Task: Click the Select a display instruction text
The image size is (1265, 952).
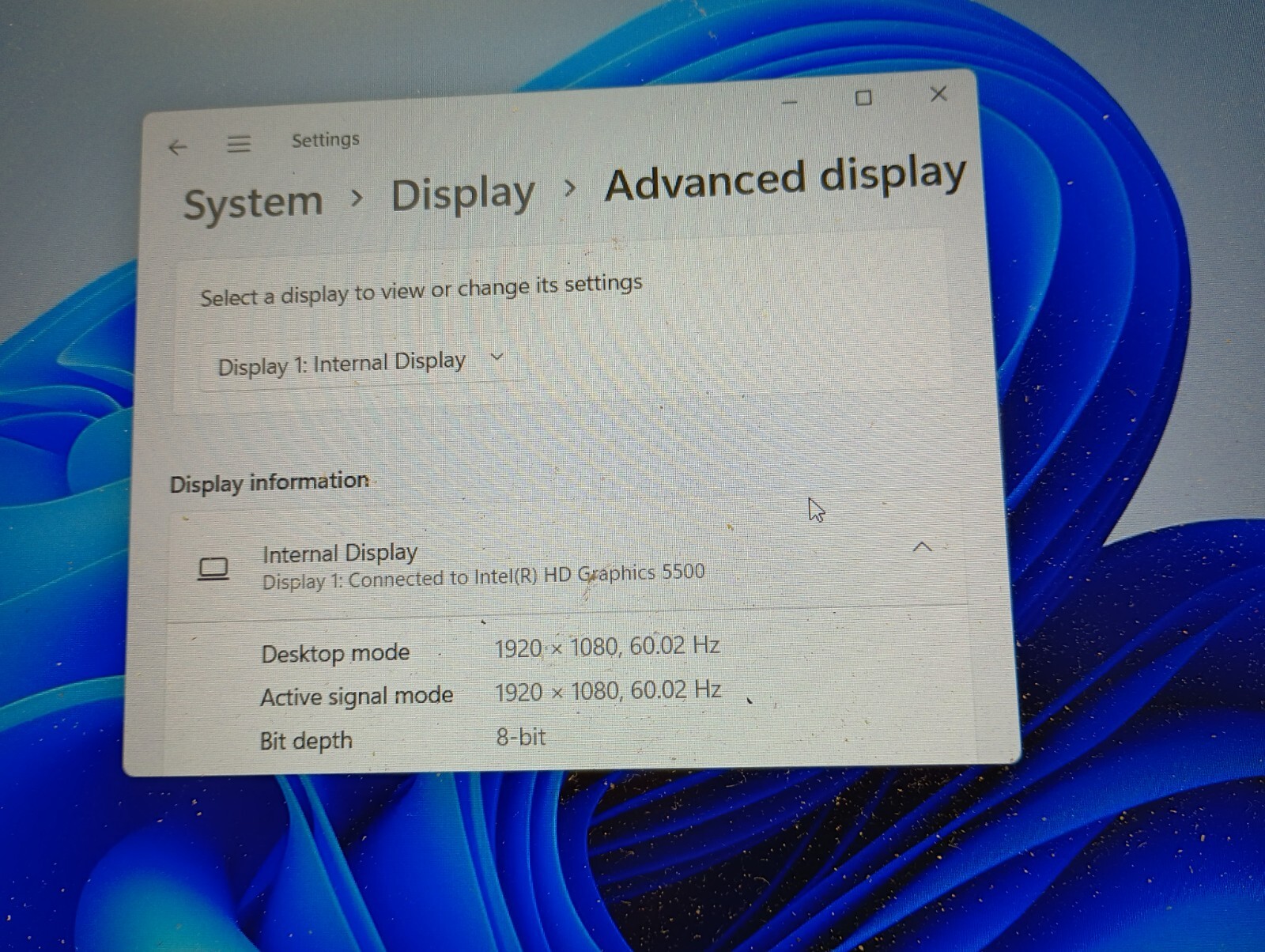Action: pyautogui.click(x=421, y=290)
